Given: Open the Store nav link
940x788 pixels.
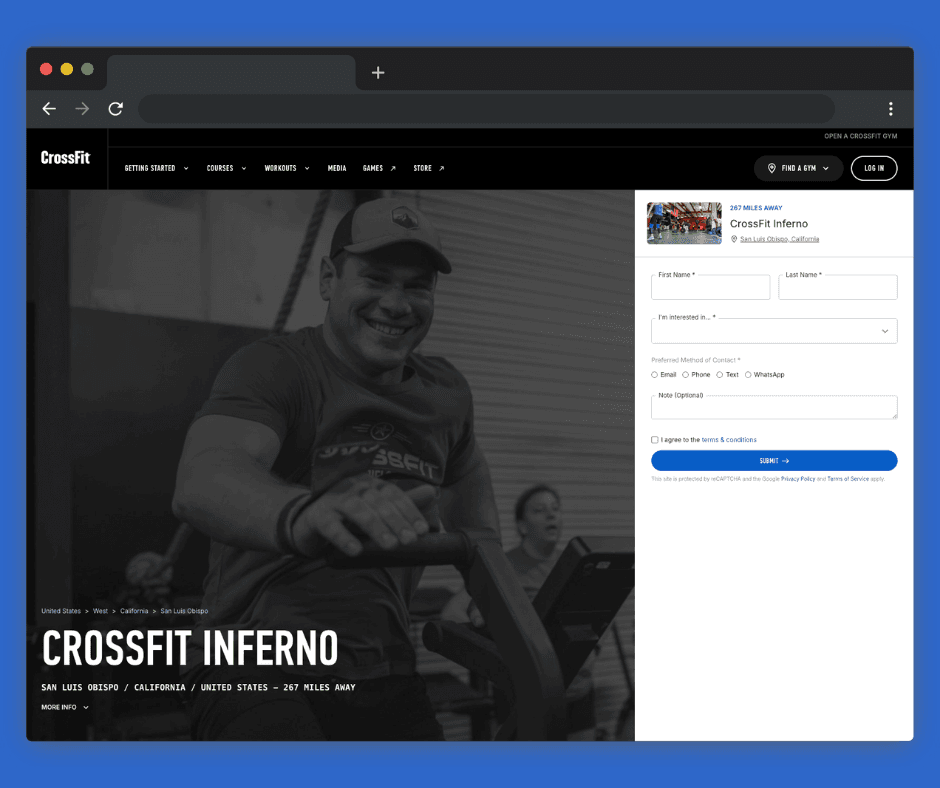Looking at the screenshot, I should [423, 169].
